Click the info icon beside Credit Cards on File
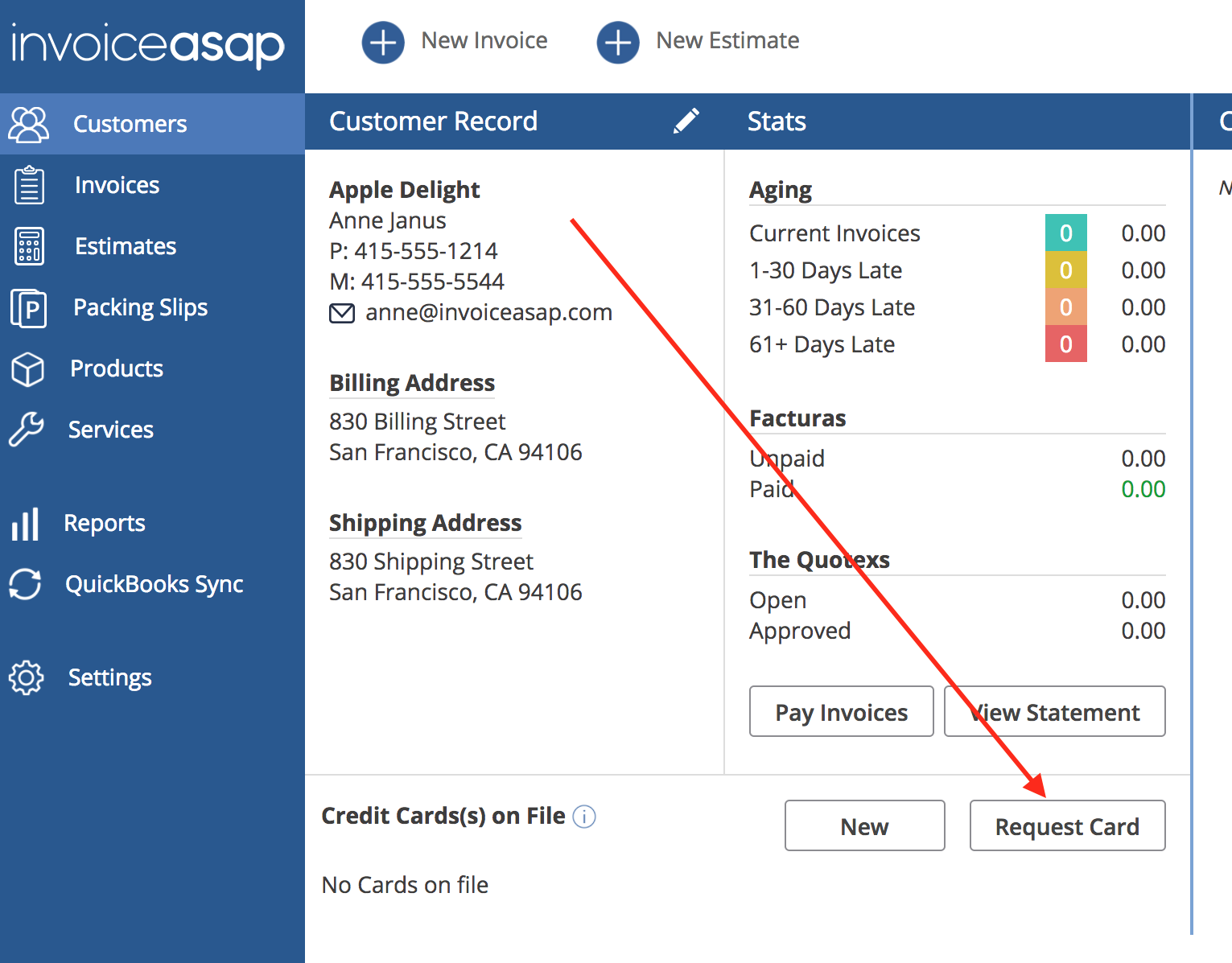1232x963 pixels. click(584, 817)
